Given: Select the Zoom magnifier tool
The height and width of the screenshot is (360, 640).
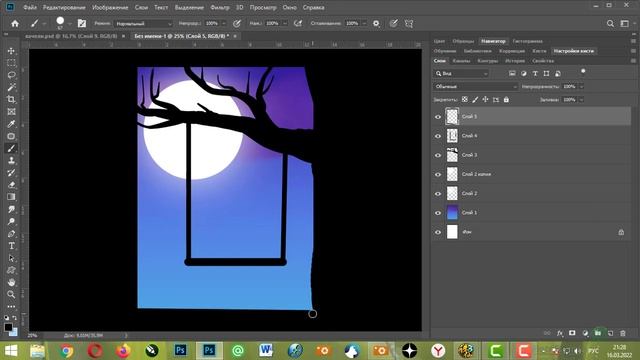Looking at the screenshot, I should (x=11, y=294).
